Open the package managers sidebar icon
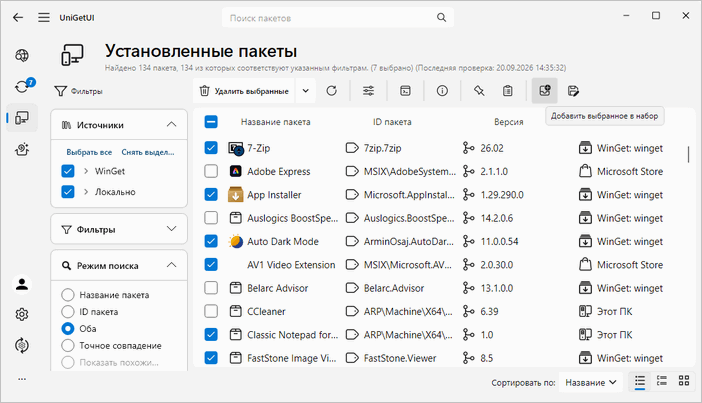 click(x=22, y=345)
